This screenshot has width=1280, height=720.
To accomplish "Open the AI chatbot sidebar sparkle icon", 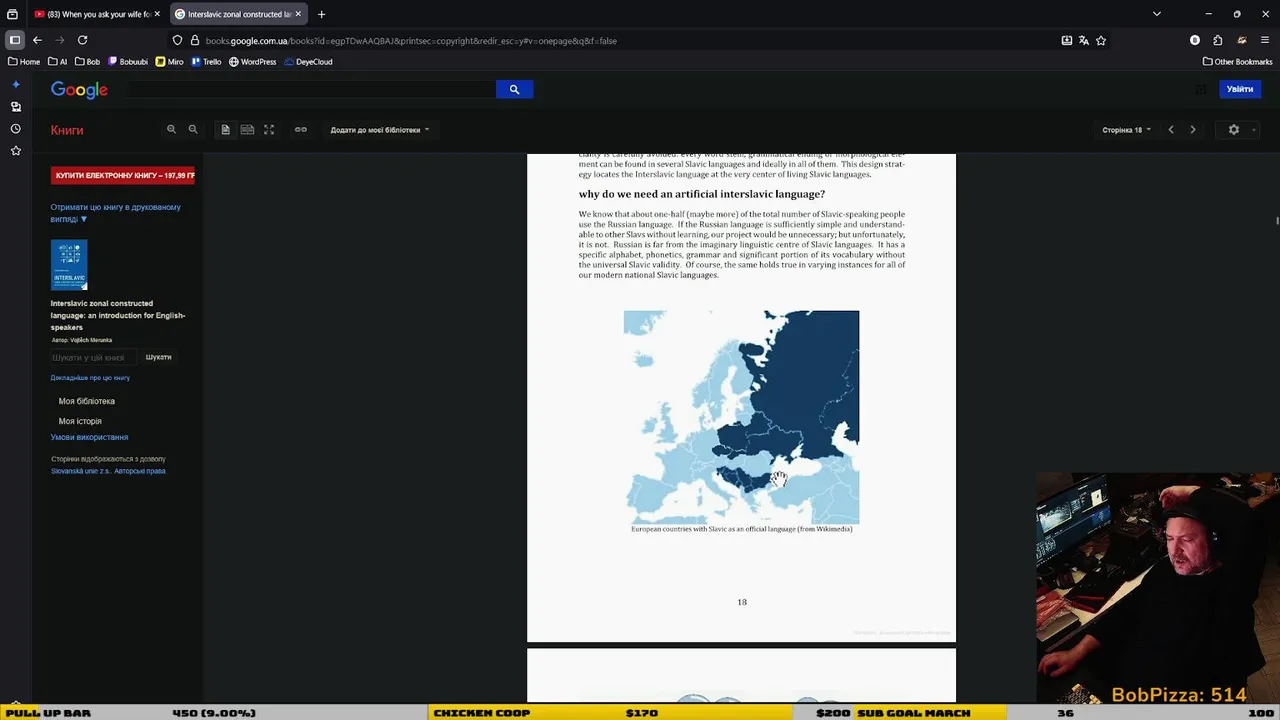I will click(15, 84).
